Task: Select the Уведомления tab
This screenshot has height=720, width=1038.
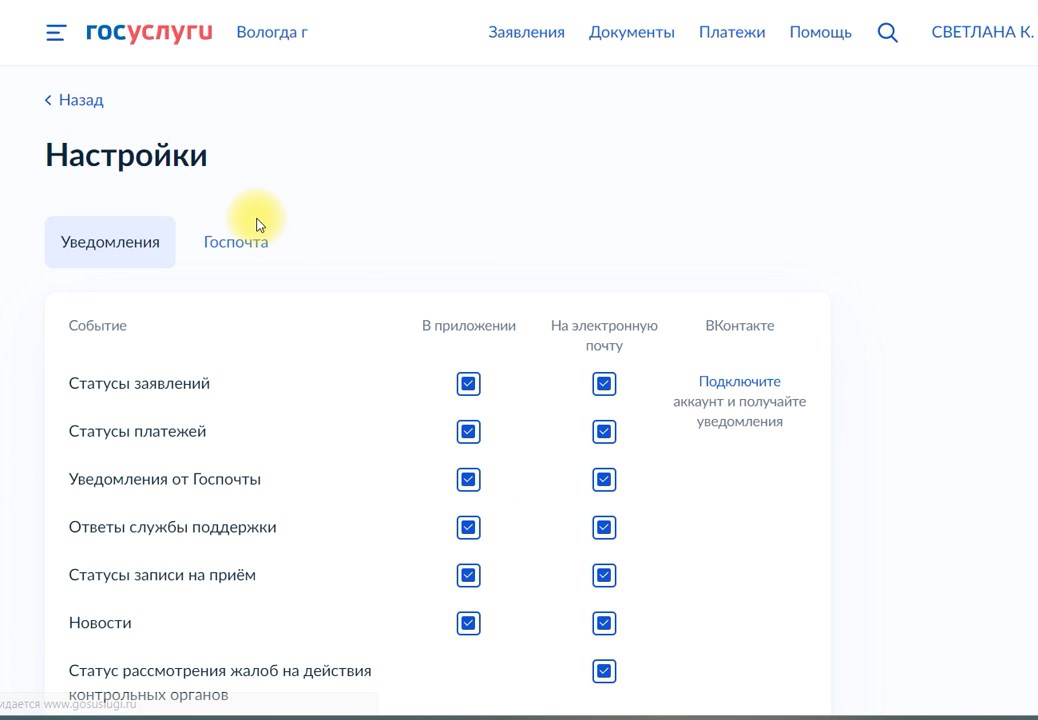Action: tap(110, 242)
